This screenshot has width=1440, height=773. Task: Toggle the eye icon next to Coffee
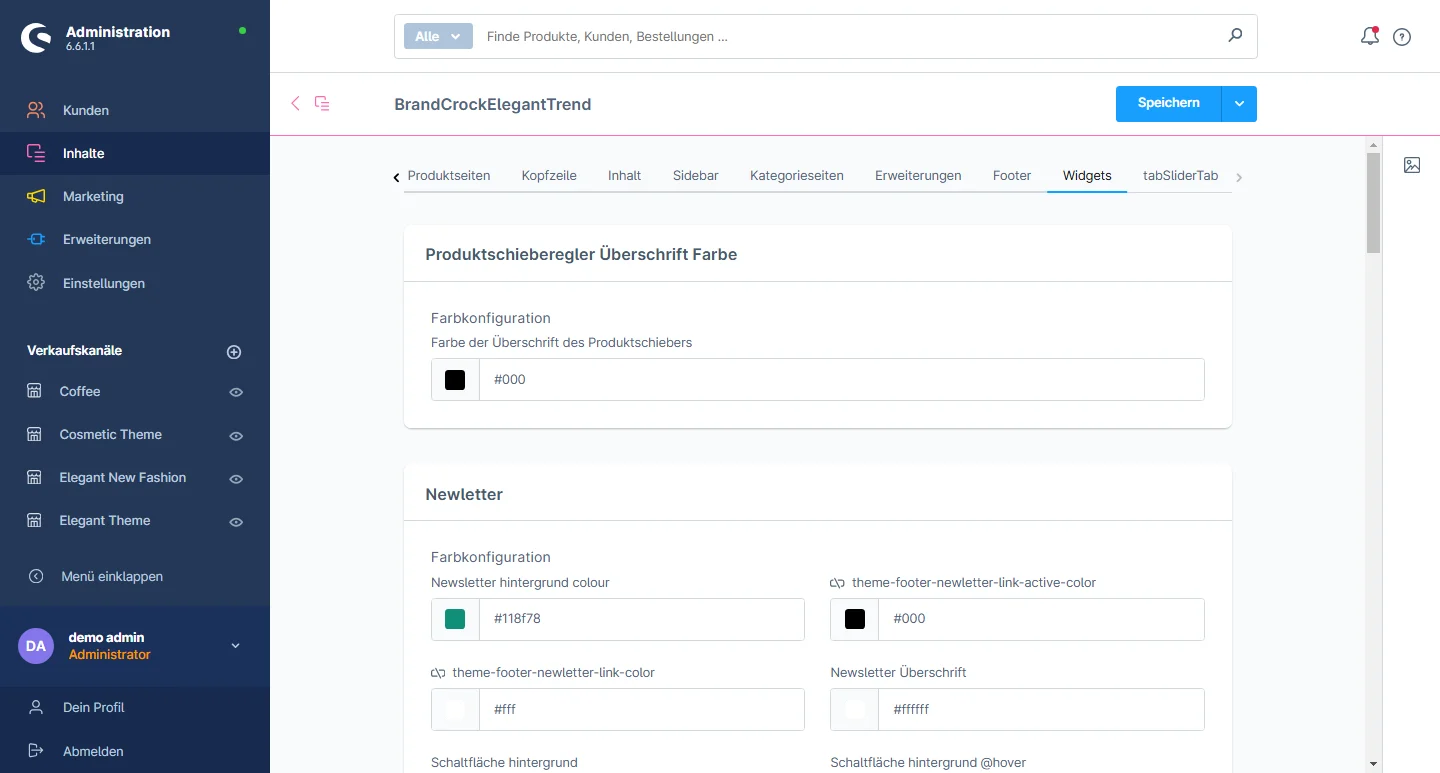236,392
